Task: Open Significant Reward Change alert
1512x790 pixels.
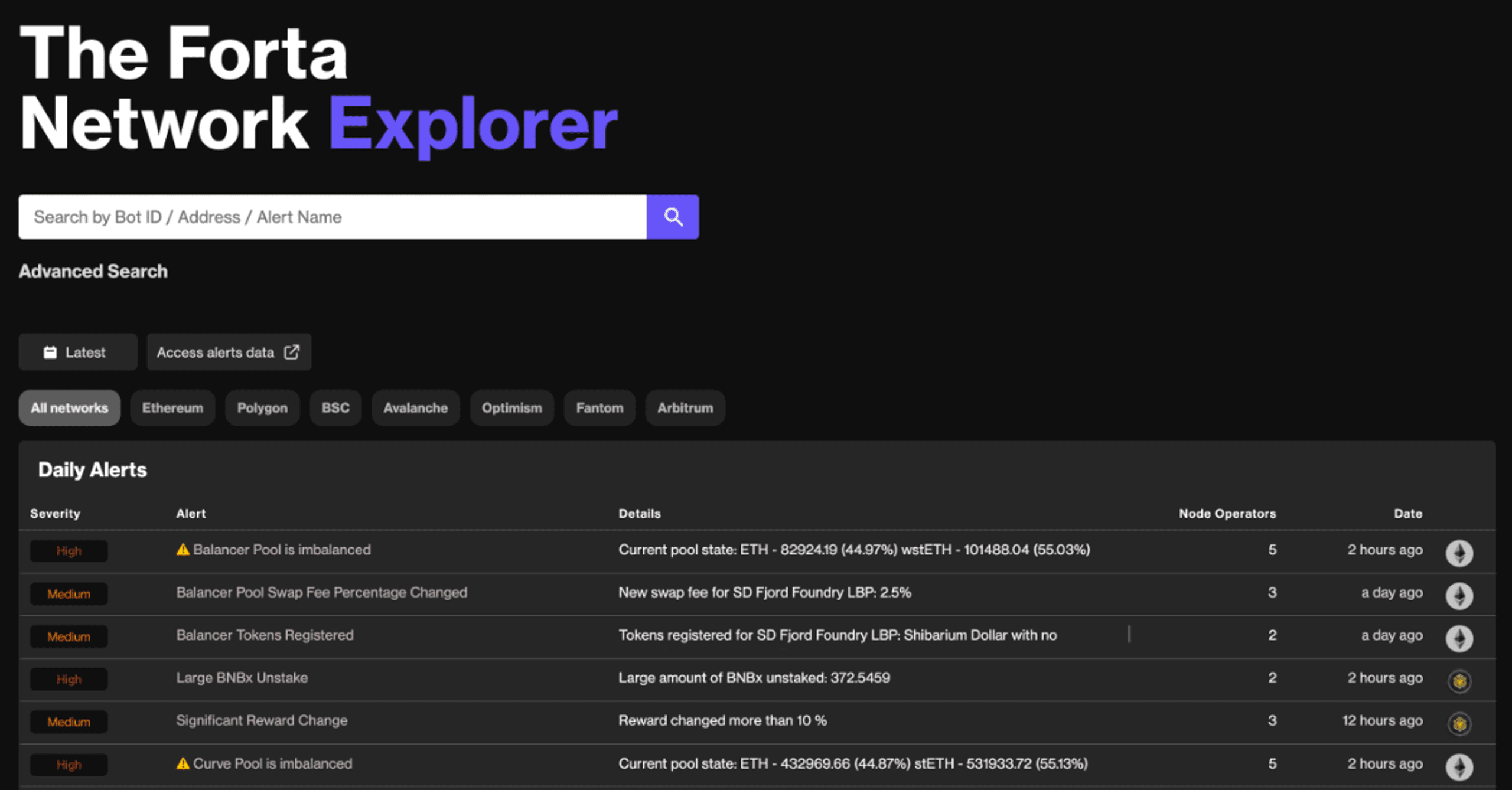Action: (262, 720)
